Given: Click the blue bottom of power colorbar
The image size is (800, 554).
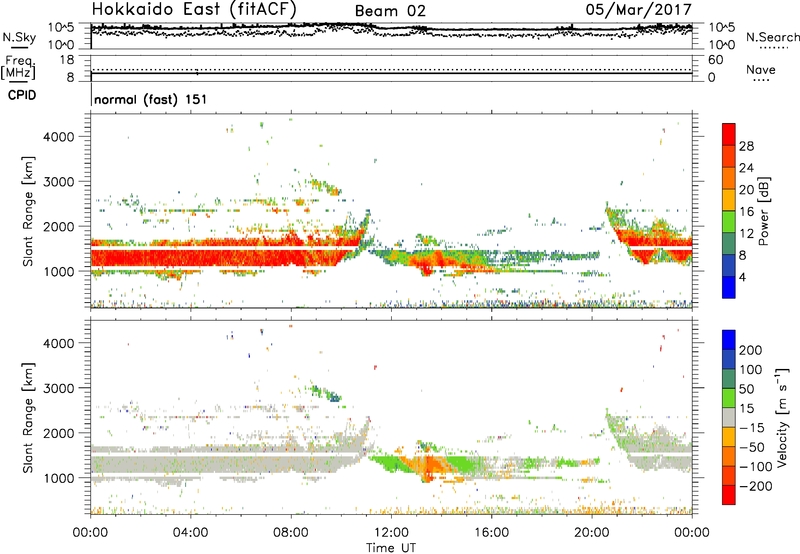Looking at the screenshot, I should click(x=729, y=287).
